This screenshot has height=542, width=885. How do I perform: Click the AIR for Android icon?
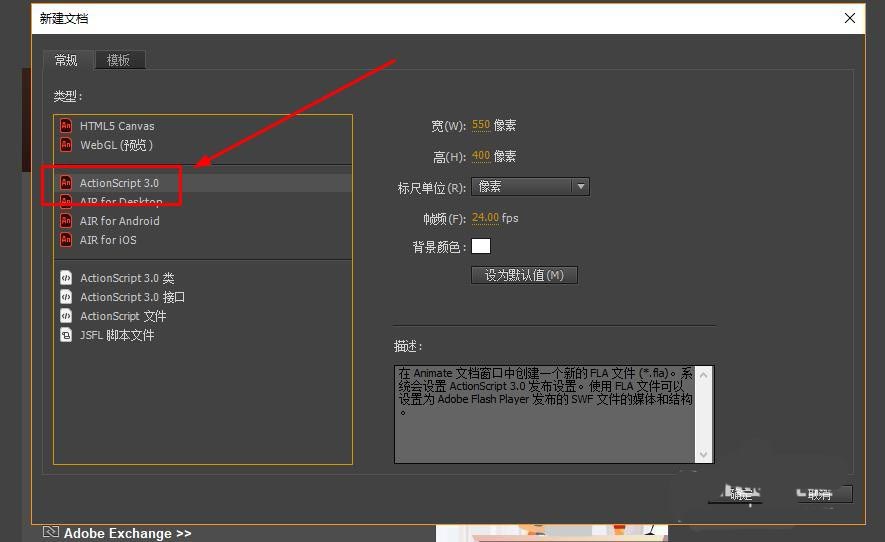pos(66,220)
